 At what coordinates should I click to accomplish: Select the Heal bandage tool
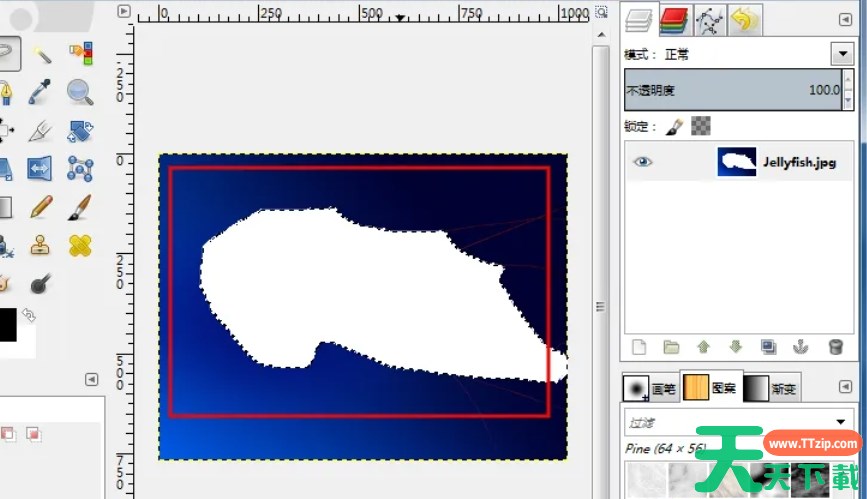tap(80, 245)
